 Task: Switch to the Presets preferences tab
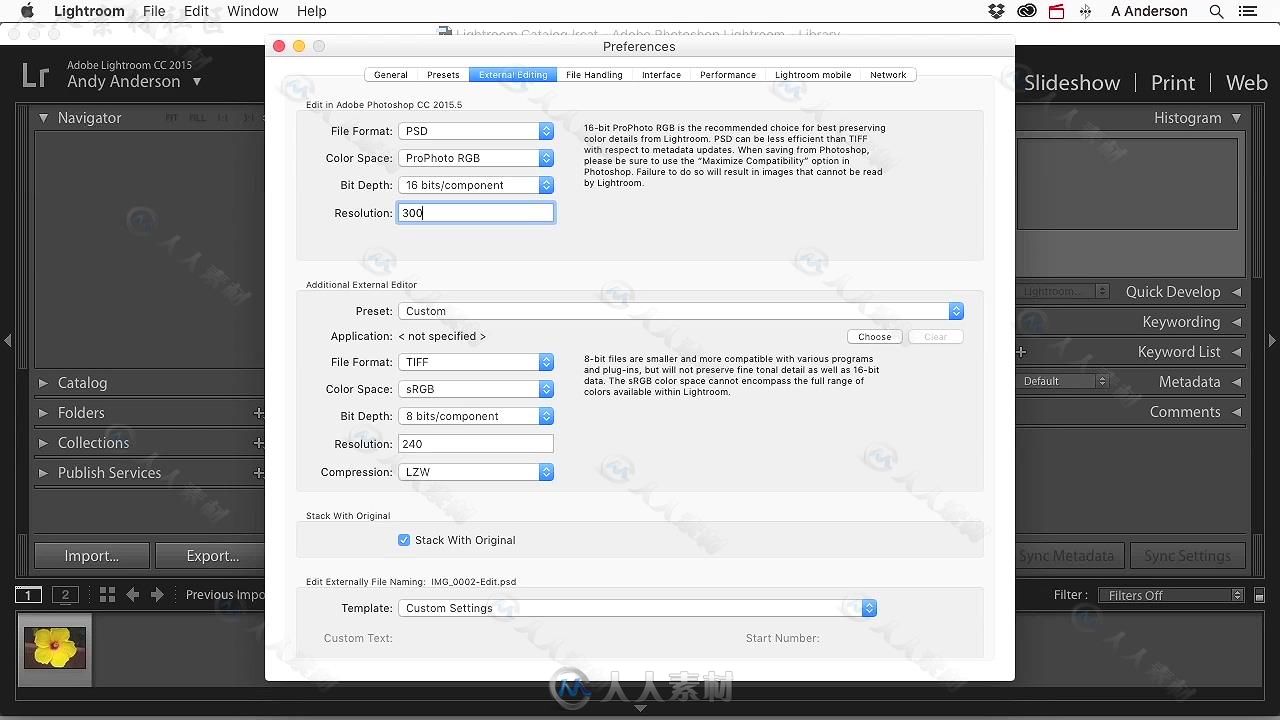(443, 75)
